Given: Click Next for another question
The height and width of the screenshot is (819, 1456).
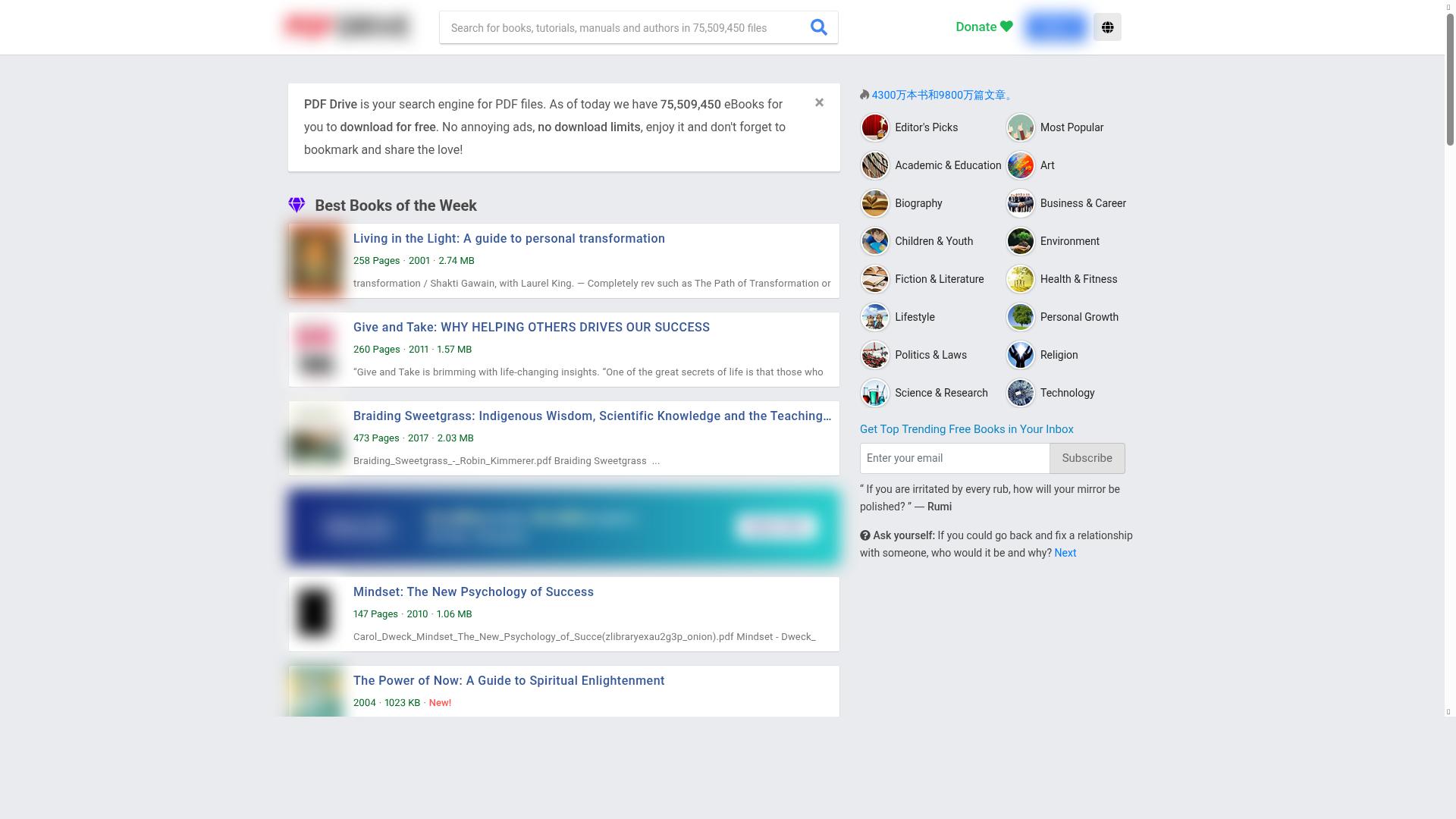Looking at the screenshot, I should [1065, 553].
